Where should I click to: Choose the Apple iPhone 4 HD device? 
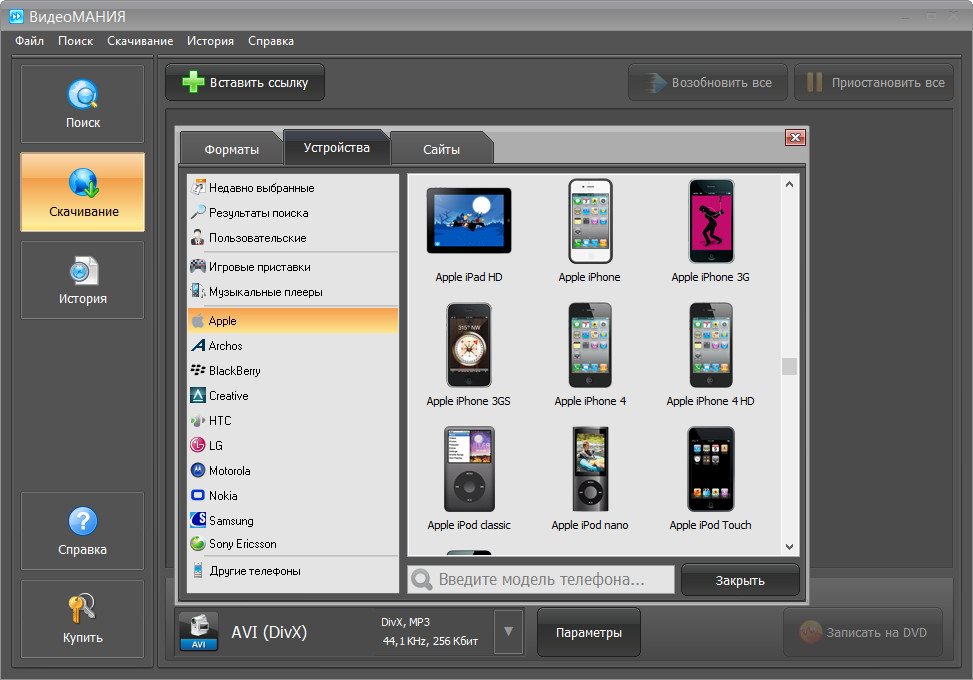pyautogui.click(x=711, y=355)
